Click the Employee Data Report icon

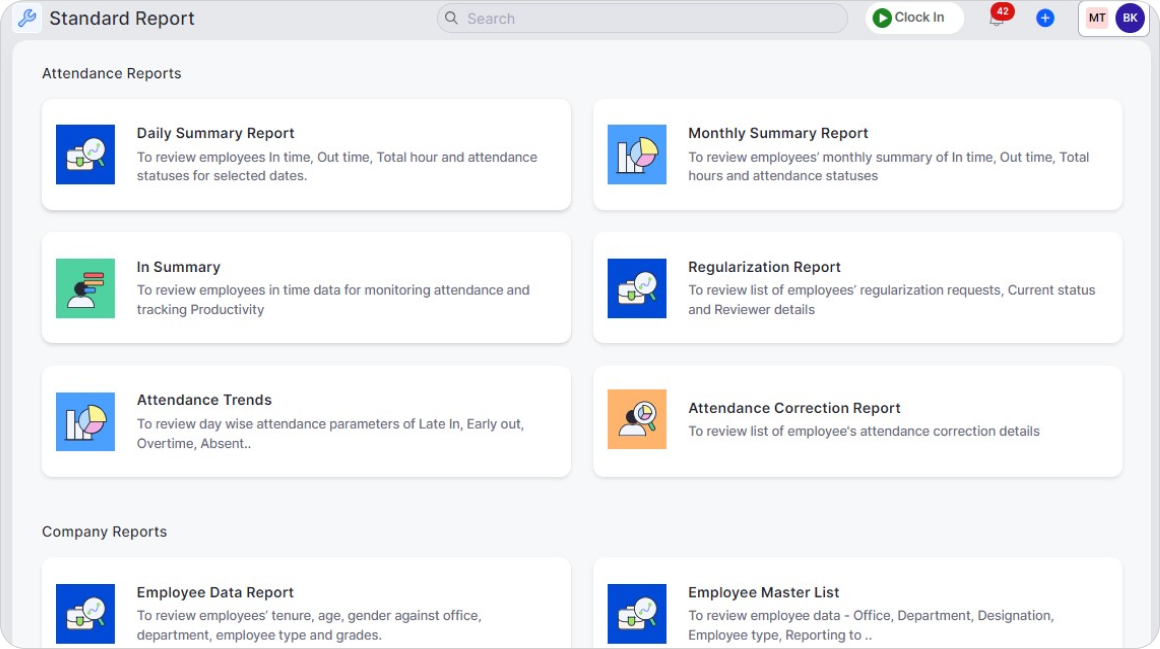85,613
